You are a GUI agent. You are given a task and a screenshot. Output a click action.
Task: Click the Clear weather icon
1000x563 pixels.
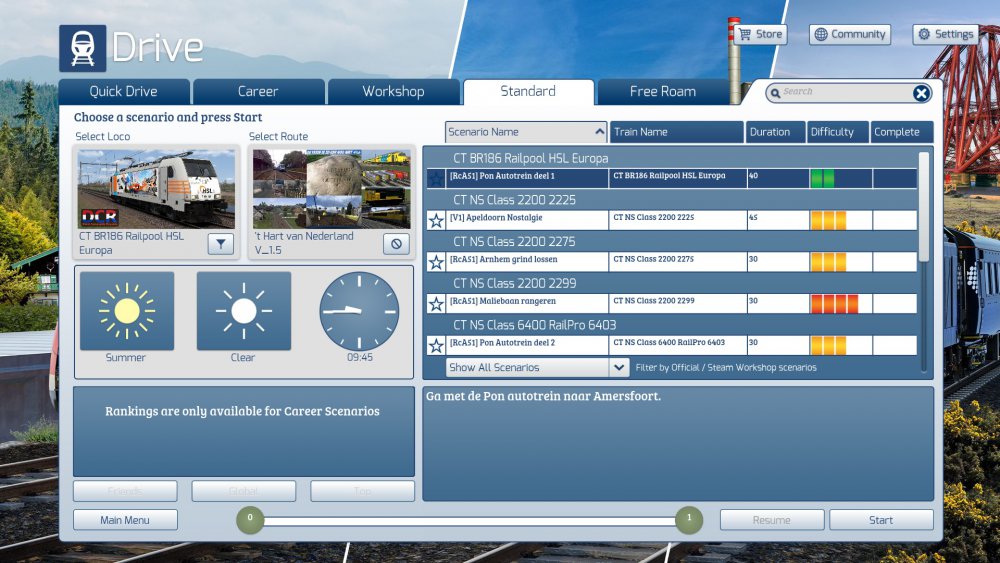coord(243,311)
